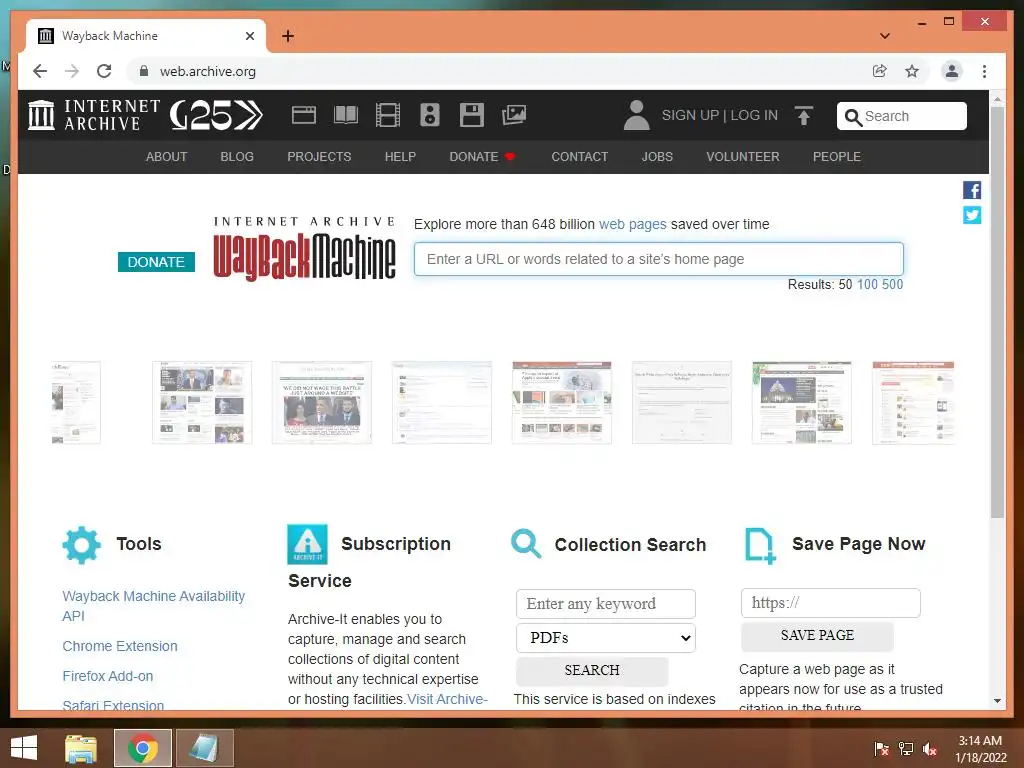Click the Save Page Now document icon

(760, 545)
